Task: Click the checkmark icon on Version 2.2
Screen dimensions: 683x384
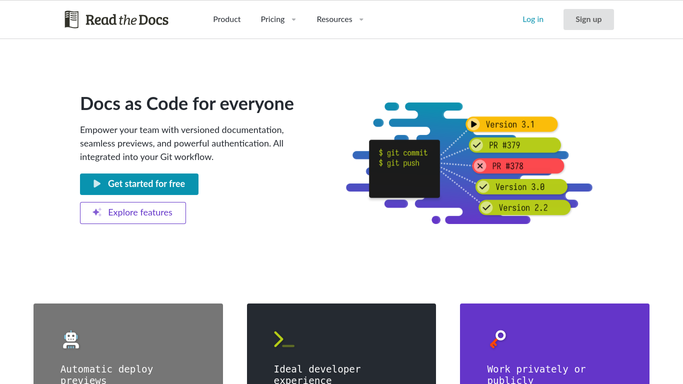Action: pyautogui.click(x=487, y=208)
